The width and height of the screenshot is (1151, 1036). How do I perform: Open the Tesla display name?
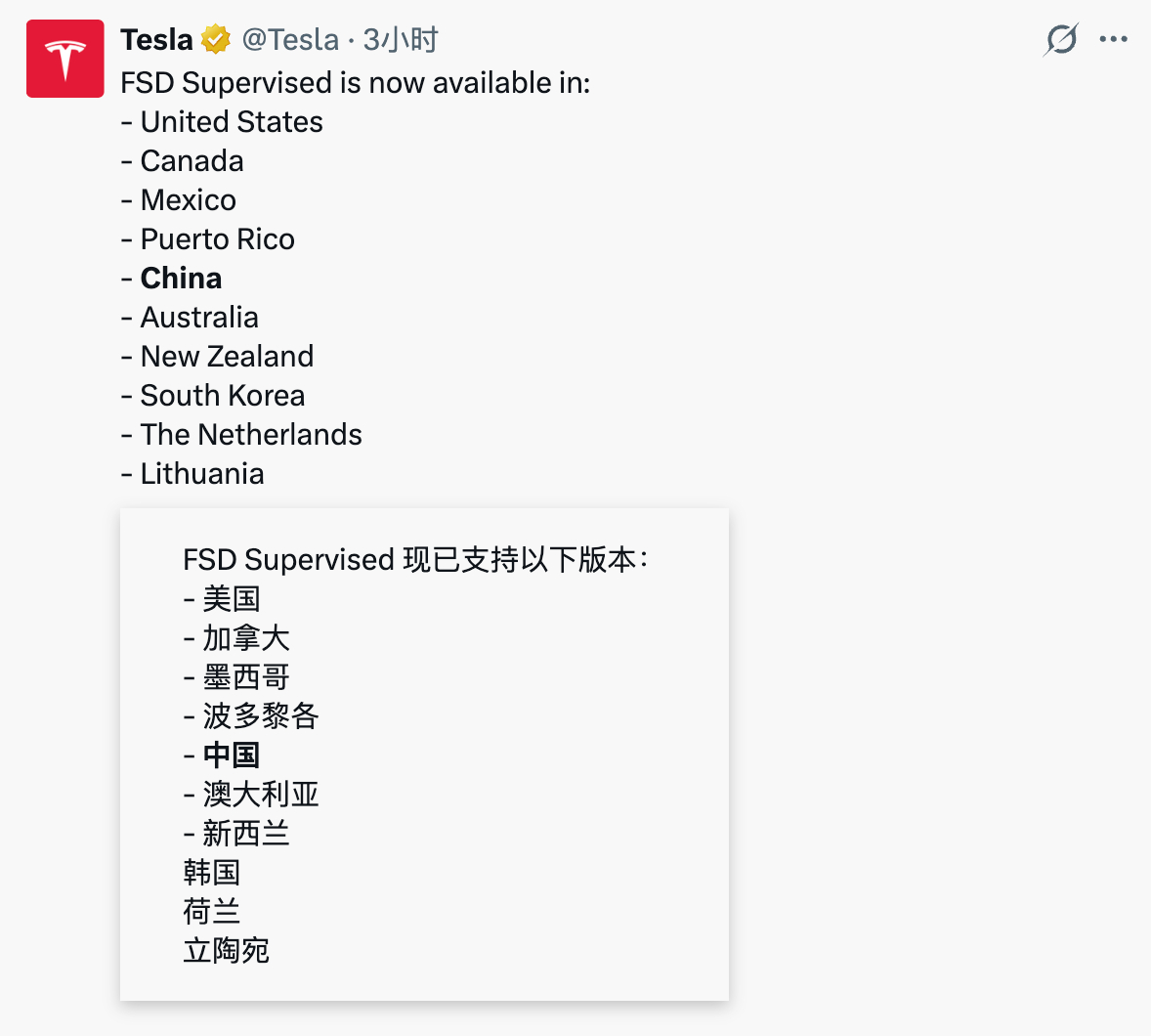156,40
